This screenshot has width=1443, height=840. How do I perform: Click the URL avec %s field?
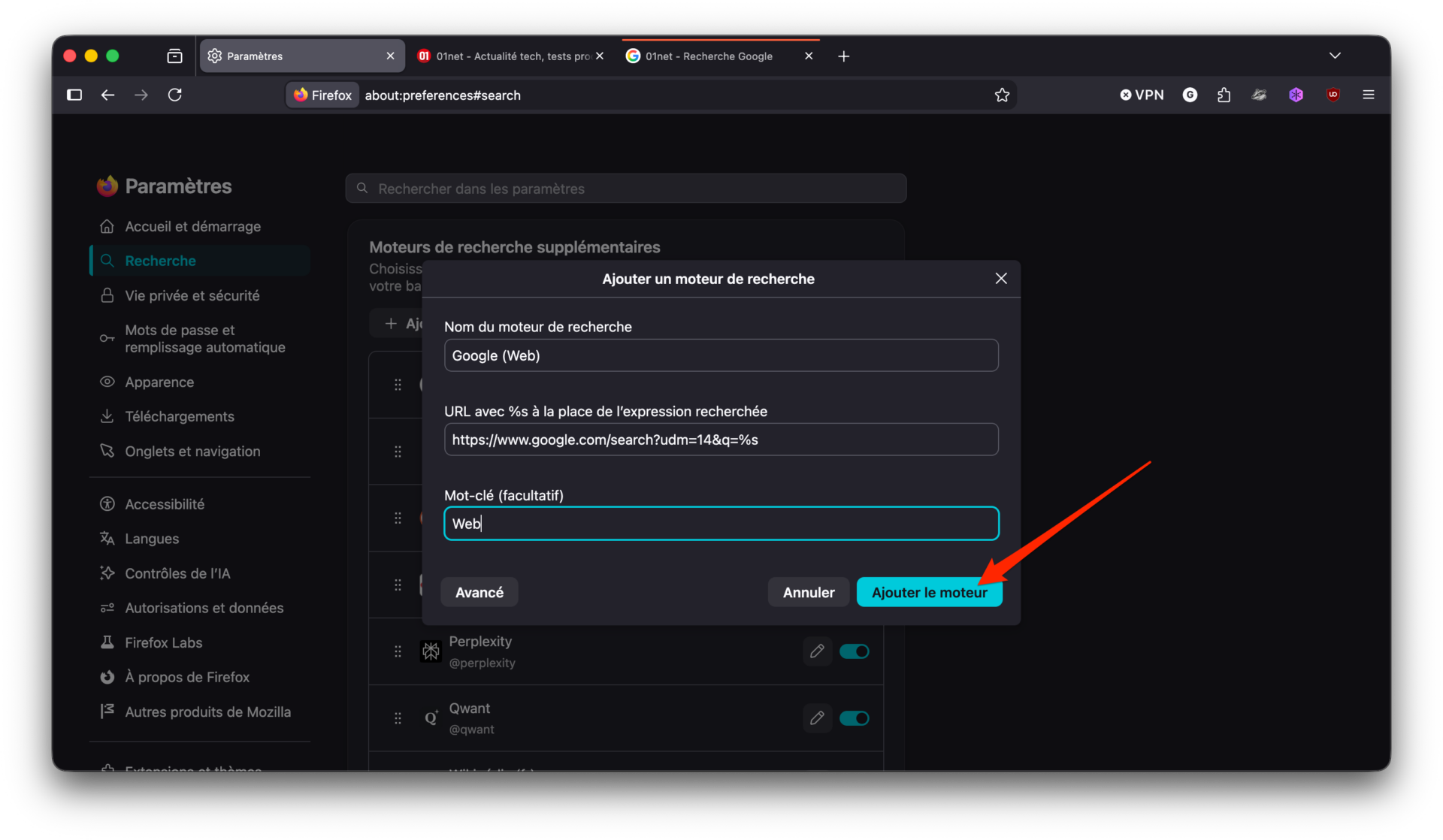pyautogui.click(x=721, y=440)
